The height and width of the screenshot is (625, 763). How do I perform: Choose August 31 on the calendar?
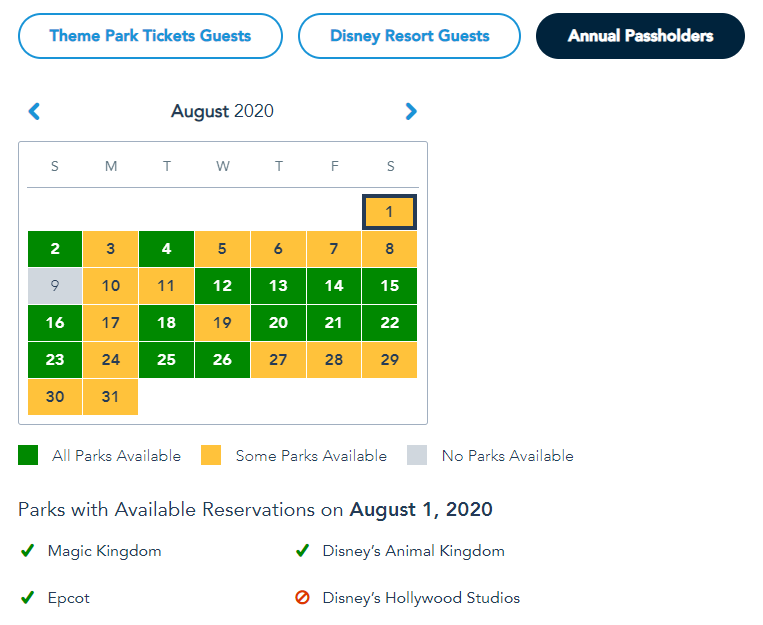click(111, 397)
